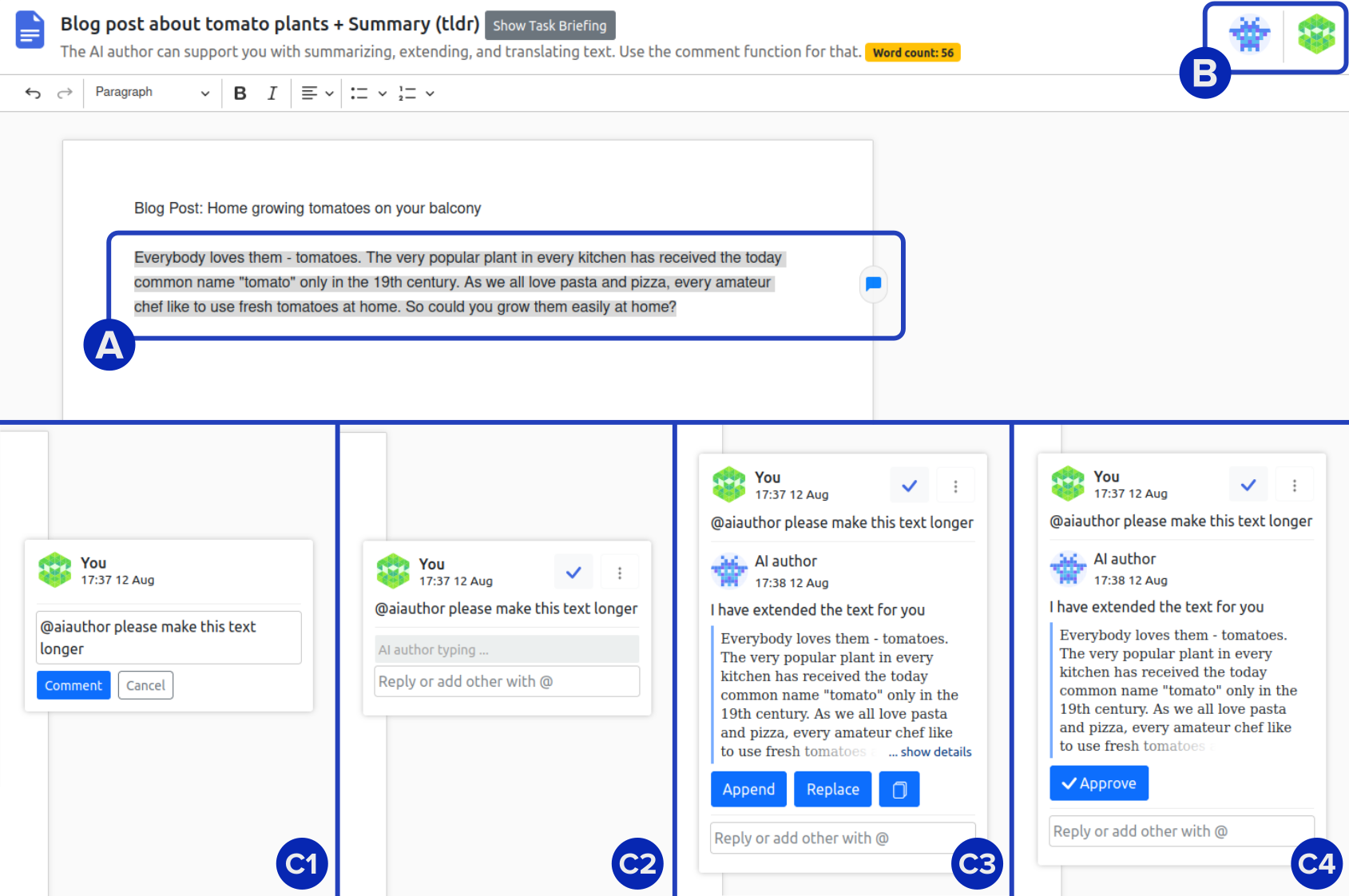Expand the bulleted list options
This screenshot has height=896, width=1349.
pos(382,93)
